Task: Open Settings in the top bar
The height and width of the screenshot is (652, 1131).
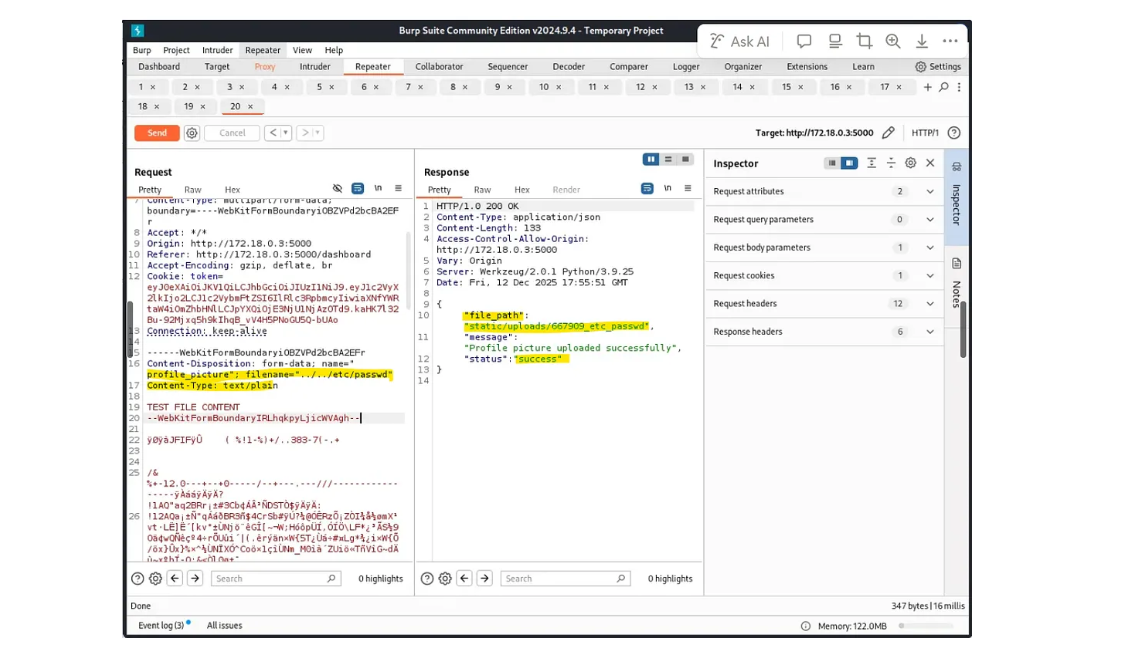Action: (x=938, y=66)
